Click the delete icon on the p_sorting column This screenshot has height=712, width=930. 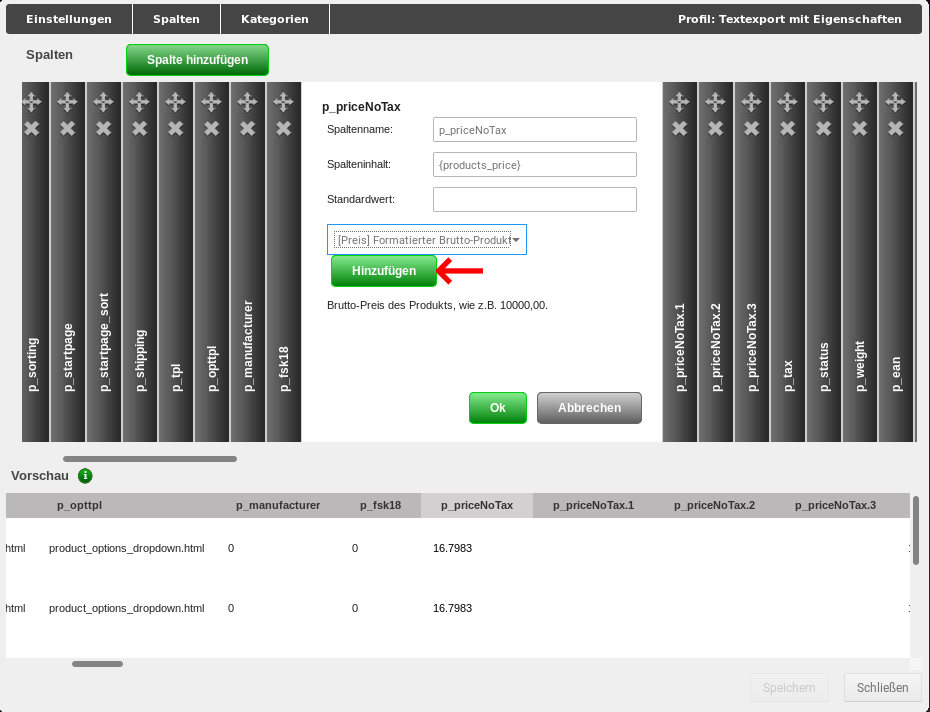point(34,128)
